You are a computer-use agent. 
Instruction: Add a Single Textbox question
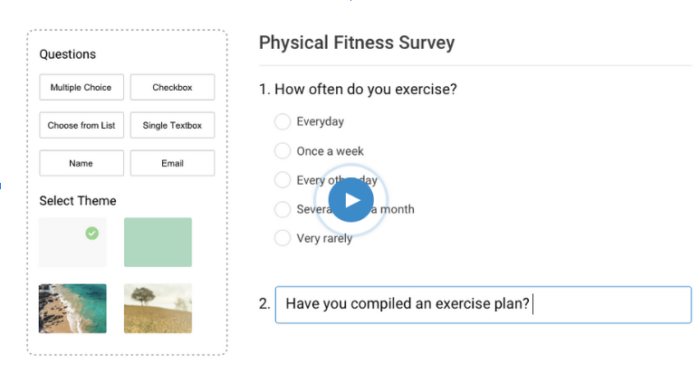tap(172, 125)
